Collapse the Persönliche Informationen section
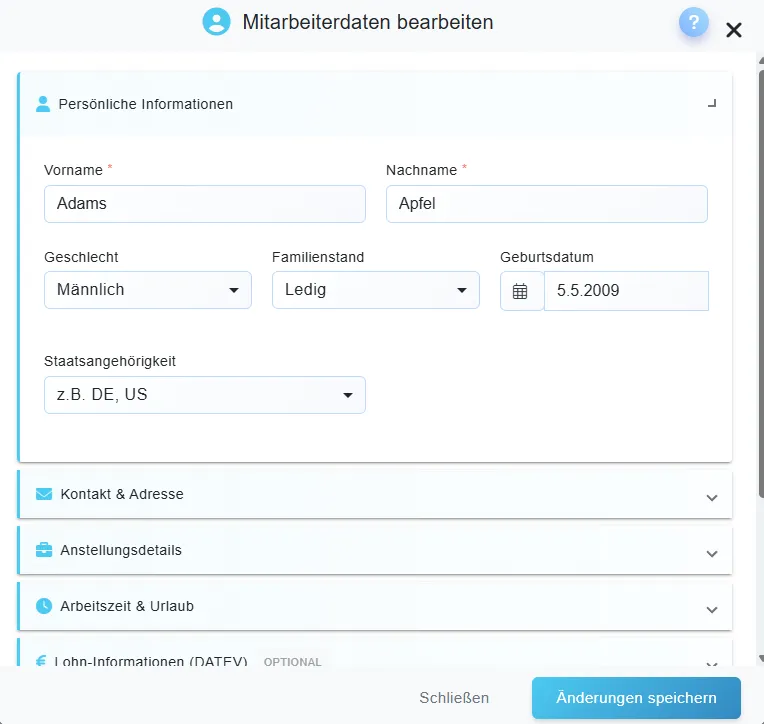The width and height of the screenshot is (764, 724). 712,103
